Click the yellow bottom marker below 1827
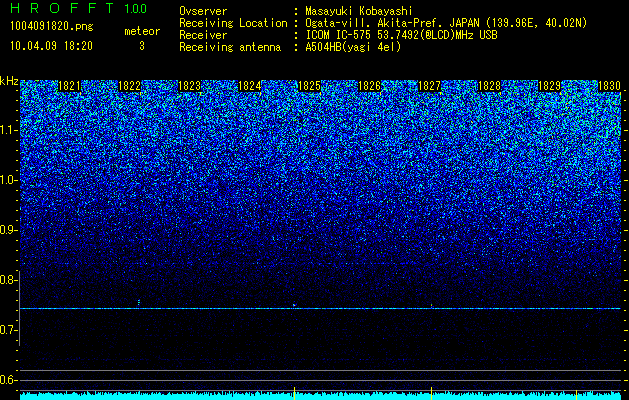Screen dimensions: 629x400 pyautogui.click(x=431, y=393)
